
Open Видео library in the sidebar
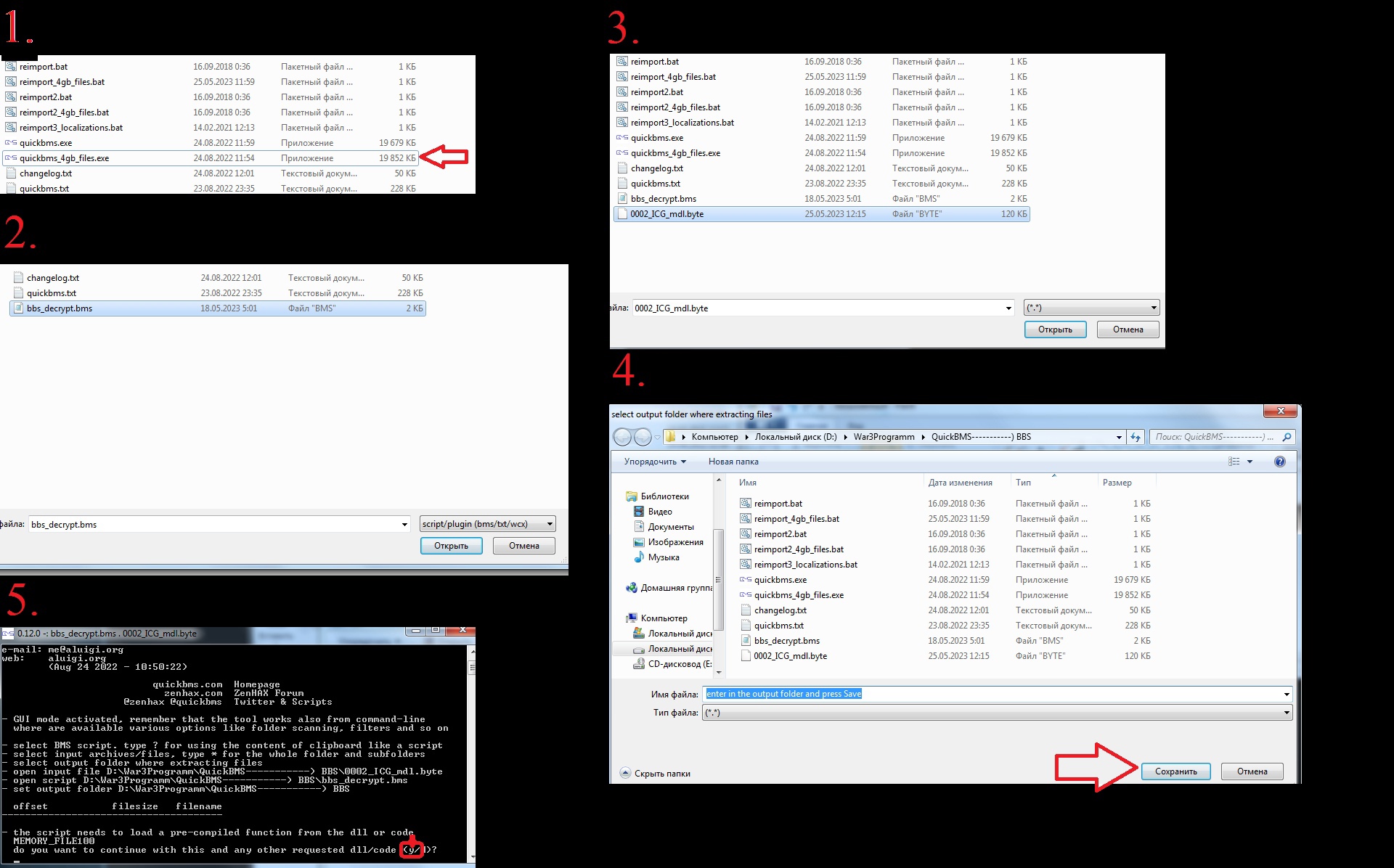pyautogui.click(x=659, y=512)
